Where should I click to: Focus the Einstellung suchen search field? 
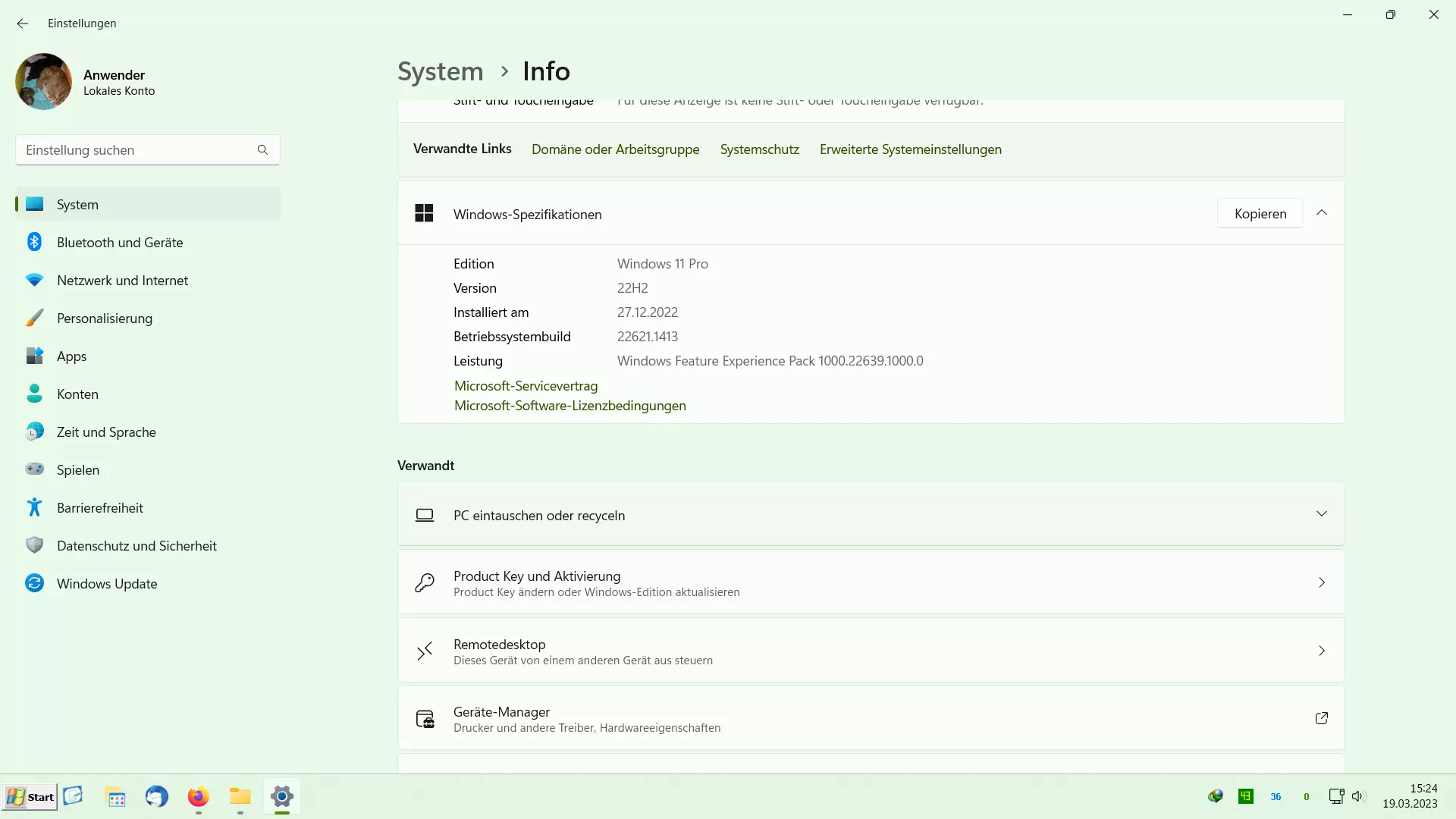click(x=147, y=150)
